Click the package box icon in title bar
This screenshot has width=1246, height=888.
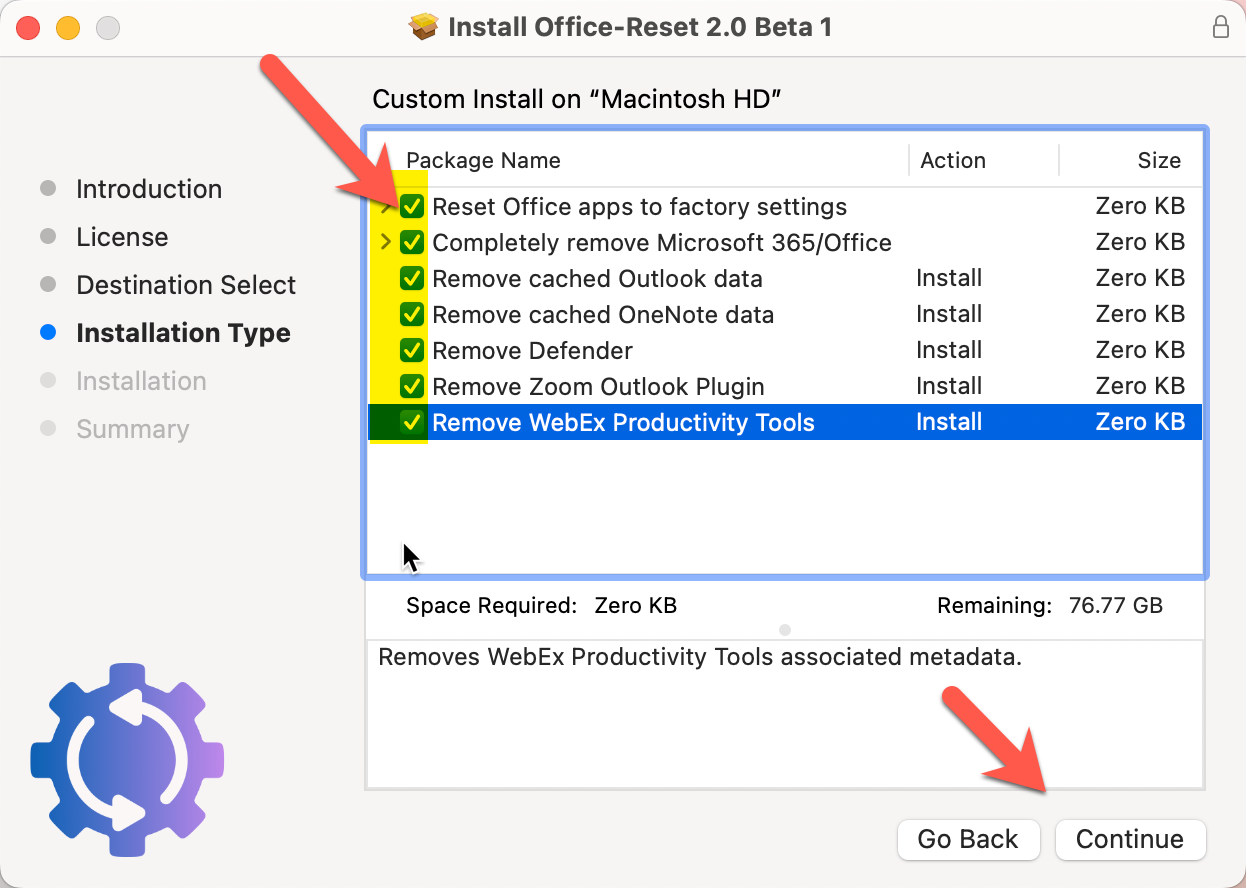(425, 27)
